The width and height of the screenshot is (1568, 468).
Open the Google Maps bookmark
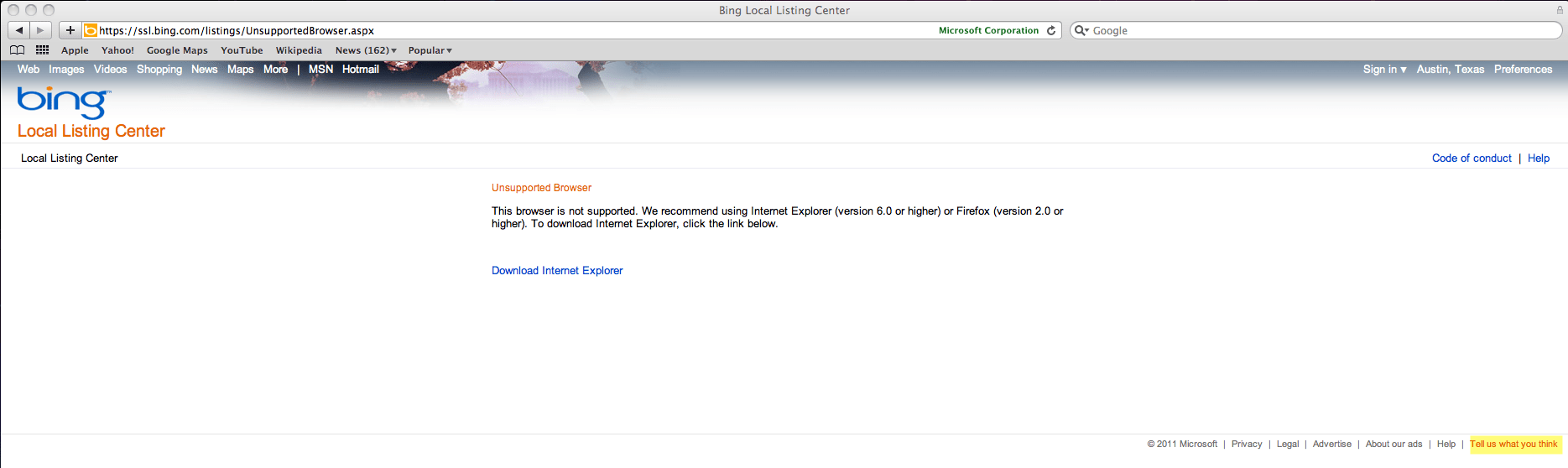[177, 50]
